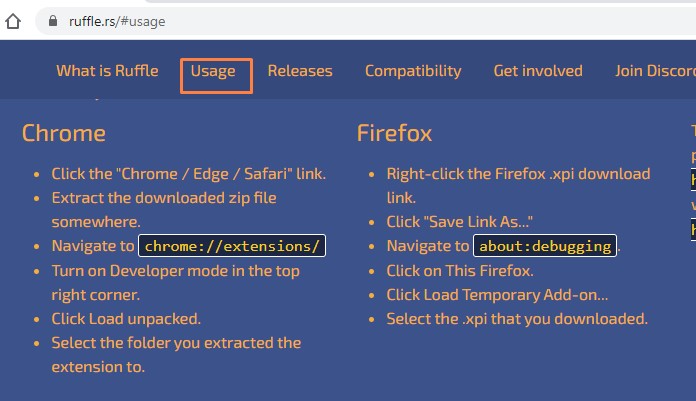Click the Chrome section heading

64,133
